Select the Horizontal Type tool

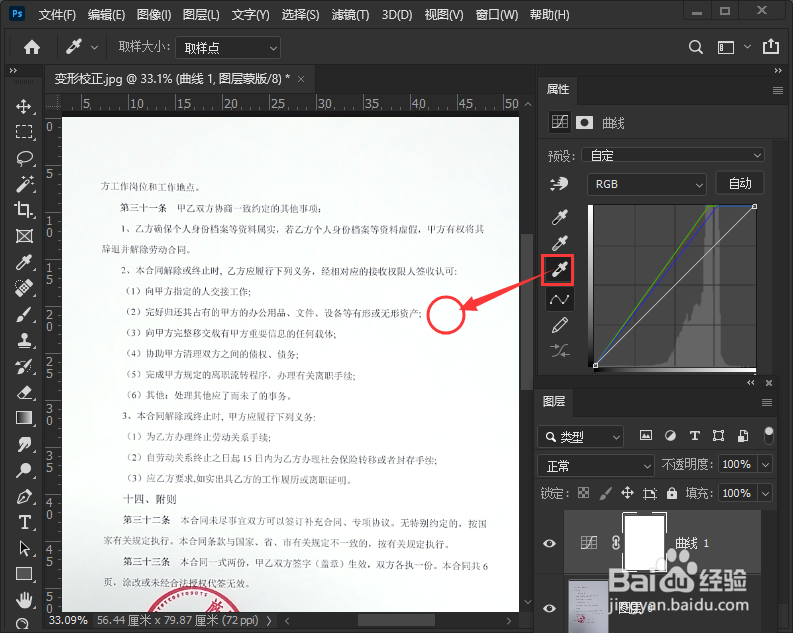(x=24, y=522)
